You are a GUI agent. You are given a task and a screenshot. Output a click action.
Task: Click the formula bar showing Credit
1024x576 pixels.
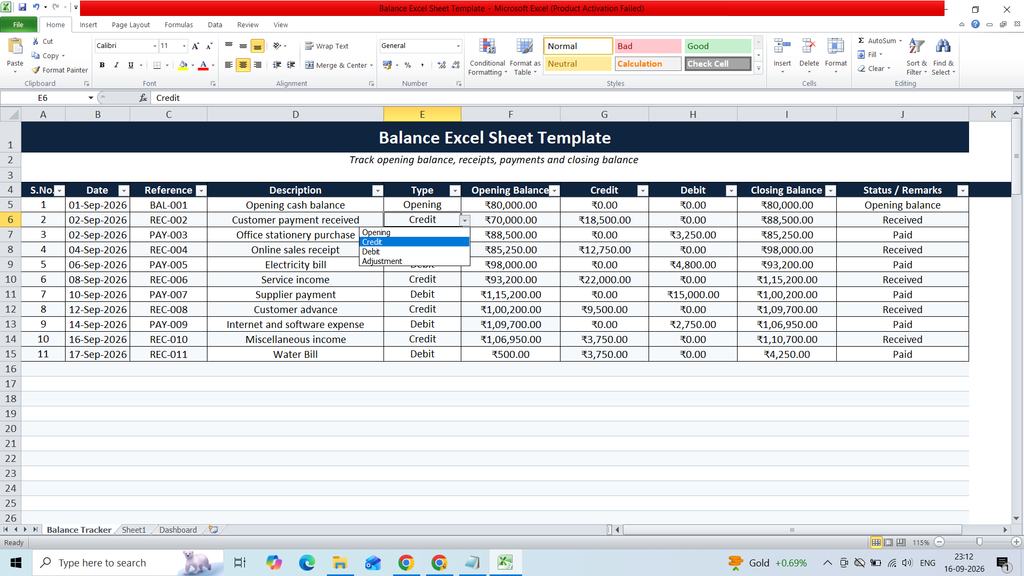tap(581, 98)
